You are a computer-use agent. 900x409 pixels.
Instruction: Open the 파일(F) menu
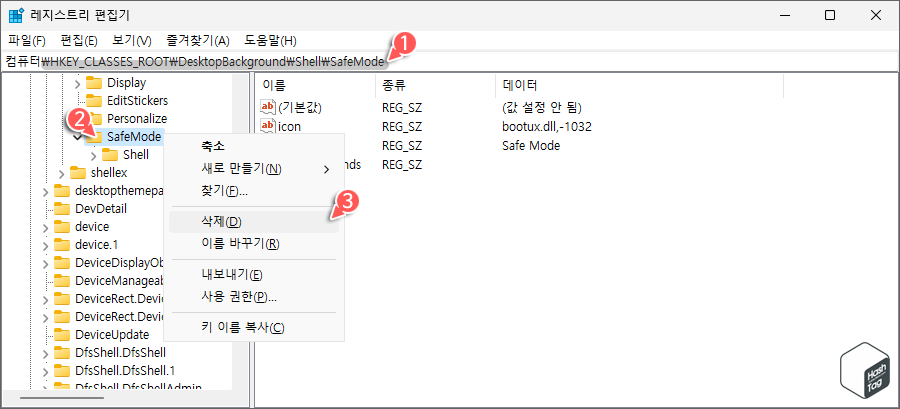tap(28, 41)
